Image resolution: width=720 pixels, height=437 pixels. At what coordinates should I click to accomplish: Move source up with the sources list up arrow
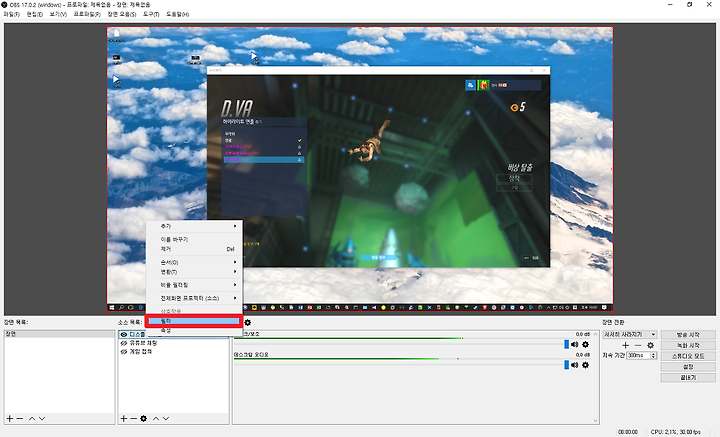coord(156,419)
